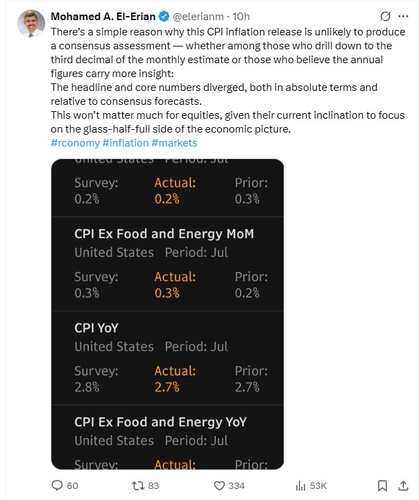The width and height of the screenshot is (419, 500).
Task: Click the 334 likes count
Action: (x=237, y=486)
